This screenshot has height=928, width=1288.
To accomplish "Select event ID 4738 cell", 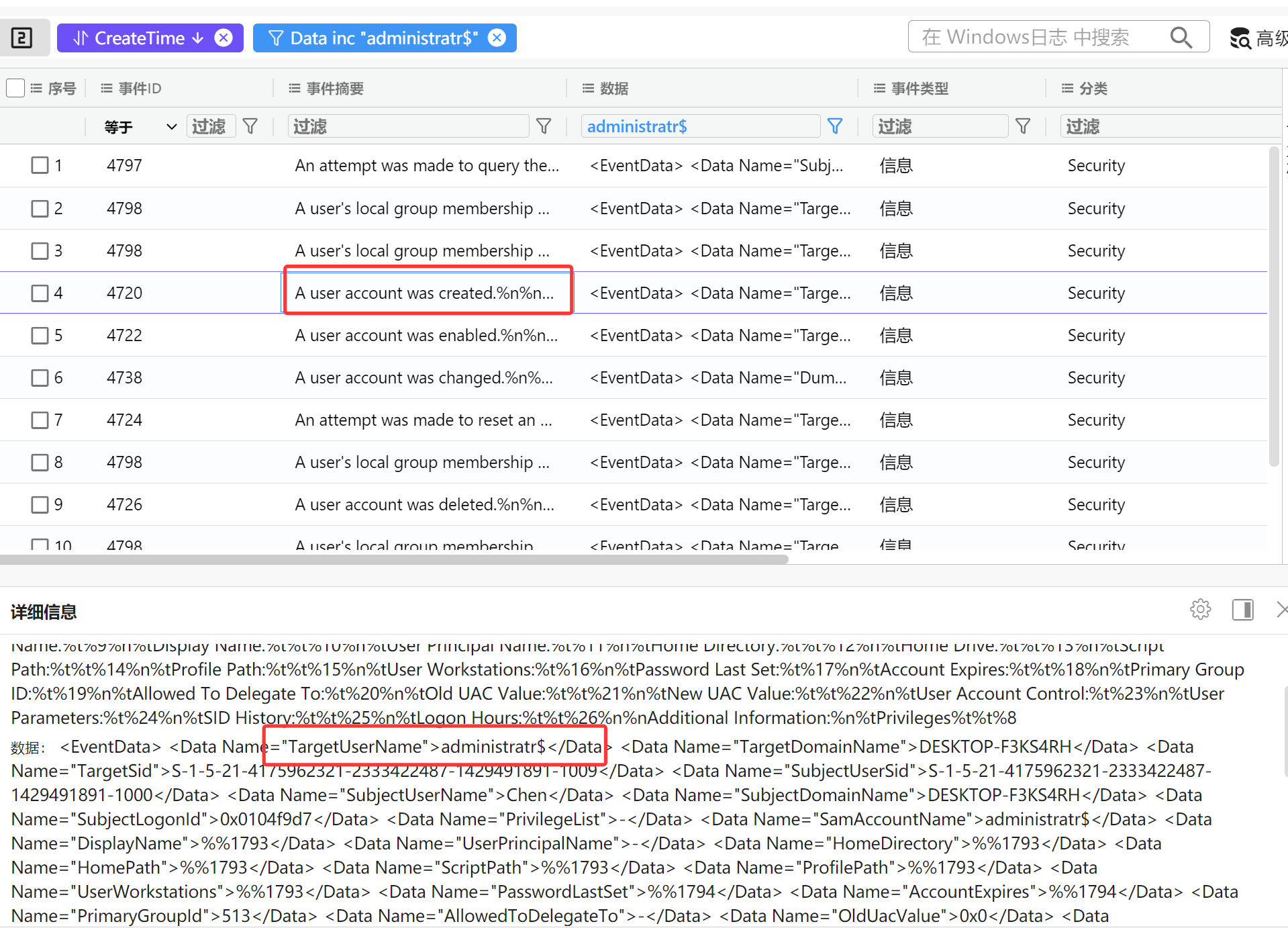I will click(124, 377).
